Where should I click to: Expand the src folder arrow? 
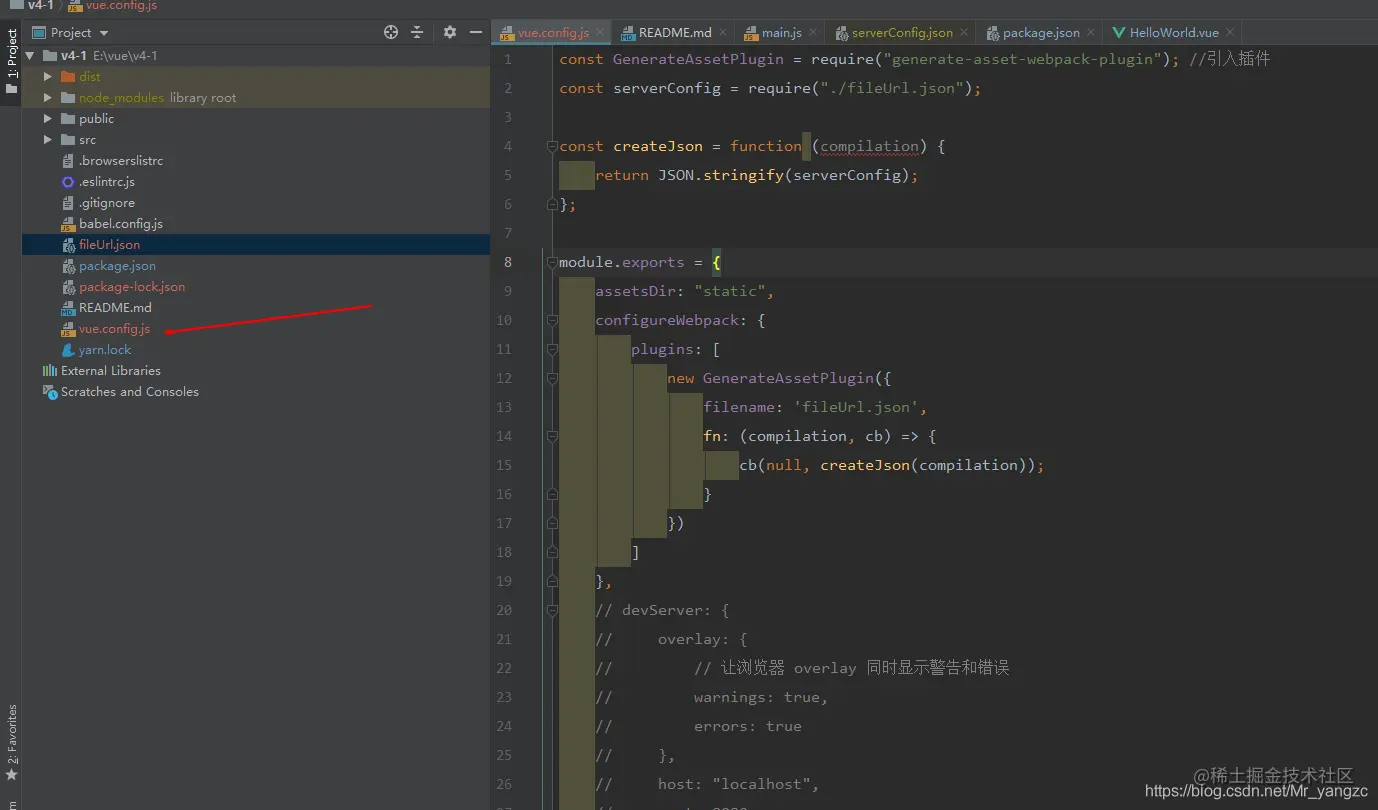[47, 139]
